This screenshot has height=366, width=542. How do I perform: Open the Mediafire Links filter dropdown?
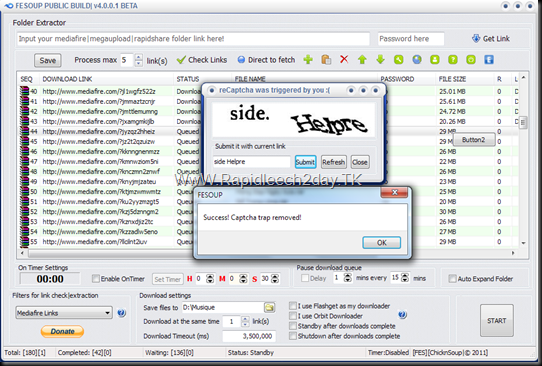pos(64,313)
